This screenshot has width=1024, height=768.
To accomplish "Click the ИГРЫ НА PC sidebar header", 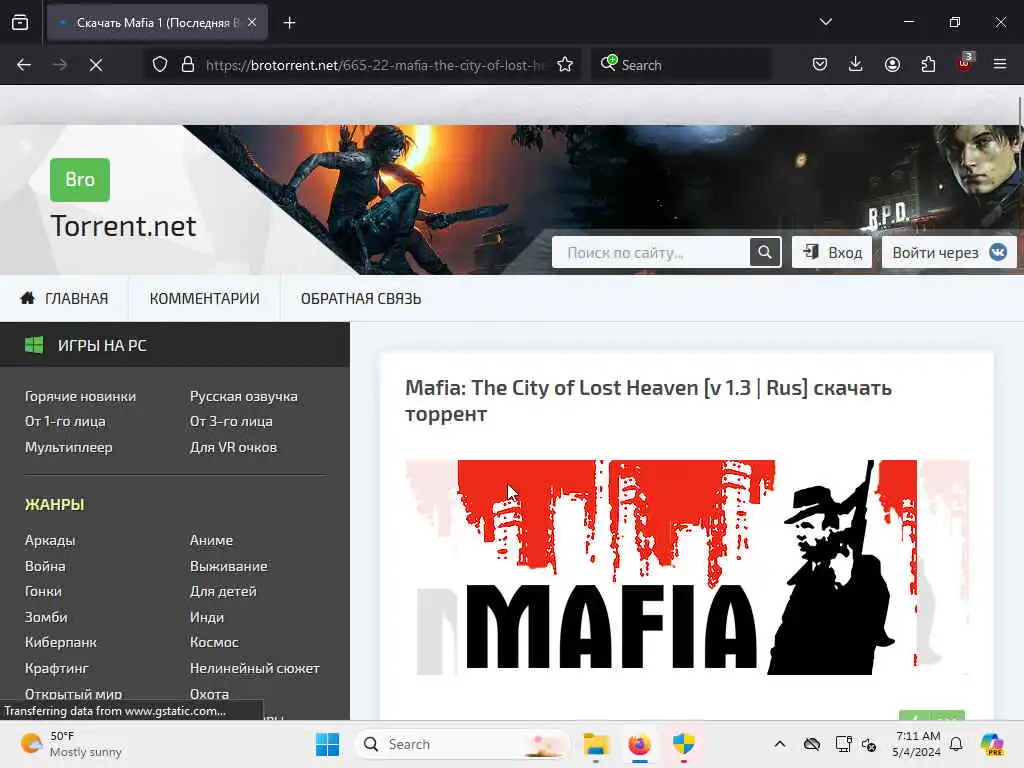I will pyautogui.click(x=174, y=345).
